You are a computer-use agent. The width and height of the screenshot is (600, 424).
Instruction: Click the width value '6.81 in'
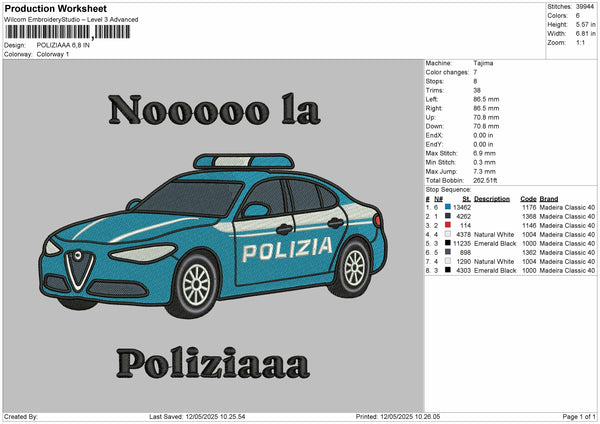click(x=585, y=34)
